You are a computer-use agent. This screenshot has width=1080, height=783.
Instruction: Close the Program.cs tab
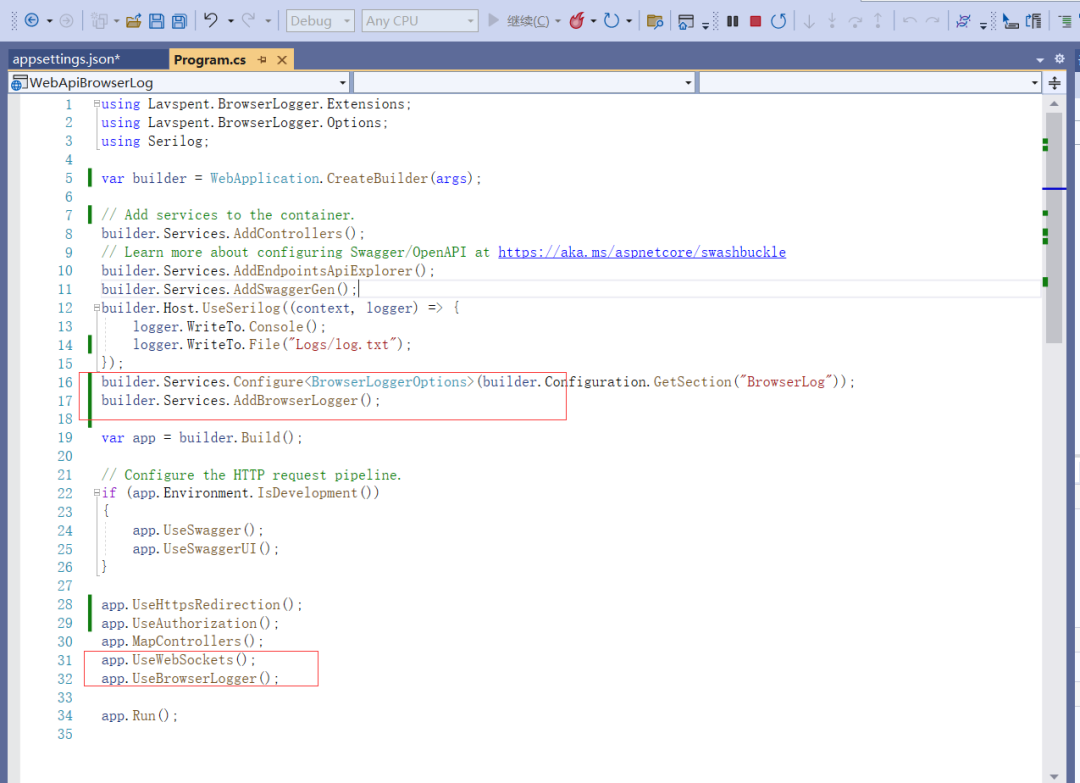point(282,60)
